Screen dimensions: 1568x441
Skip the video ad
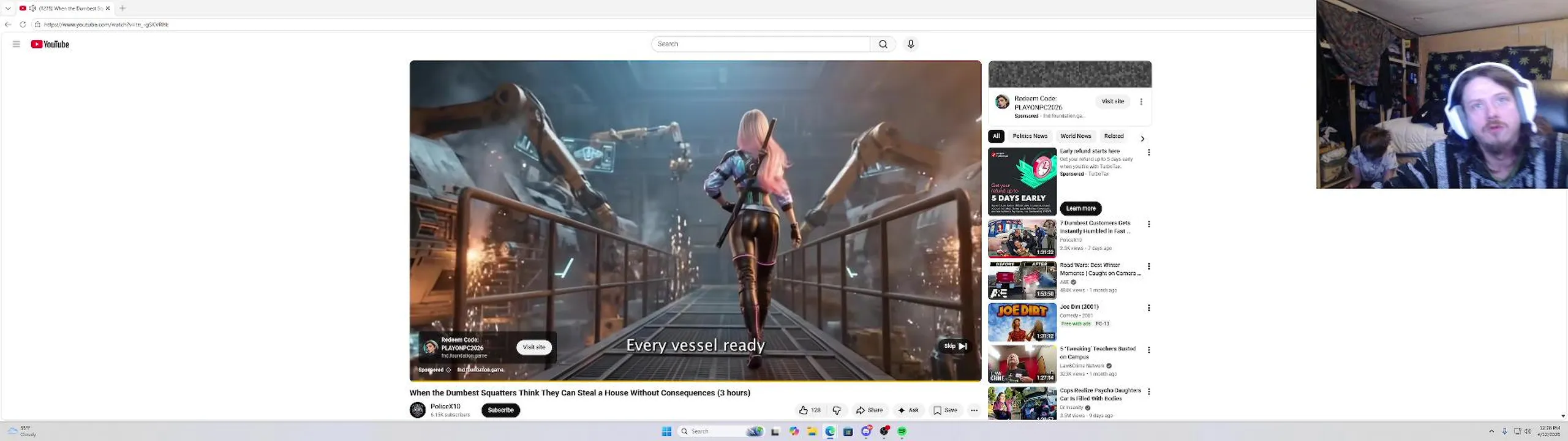pos(955,346)
